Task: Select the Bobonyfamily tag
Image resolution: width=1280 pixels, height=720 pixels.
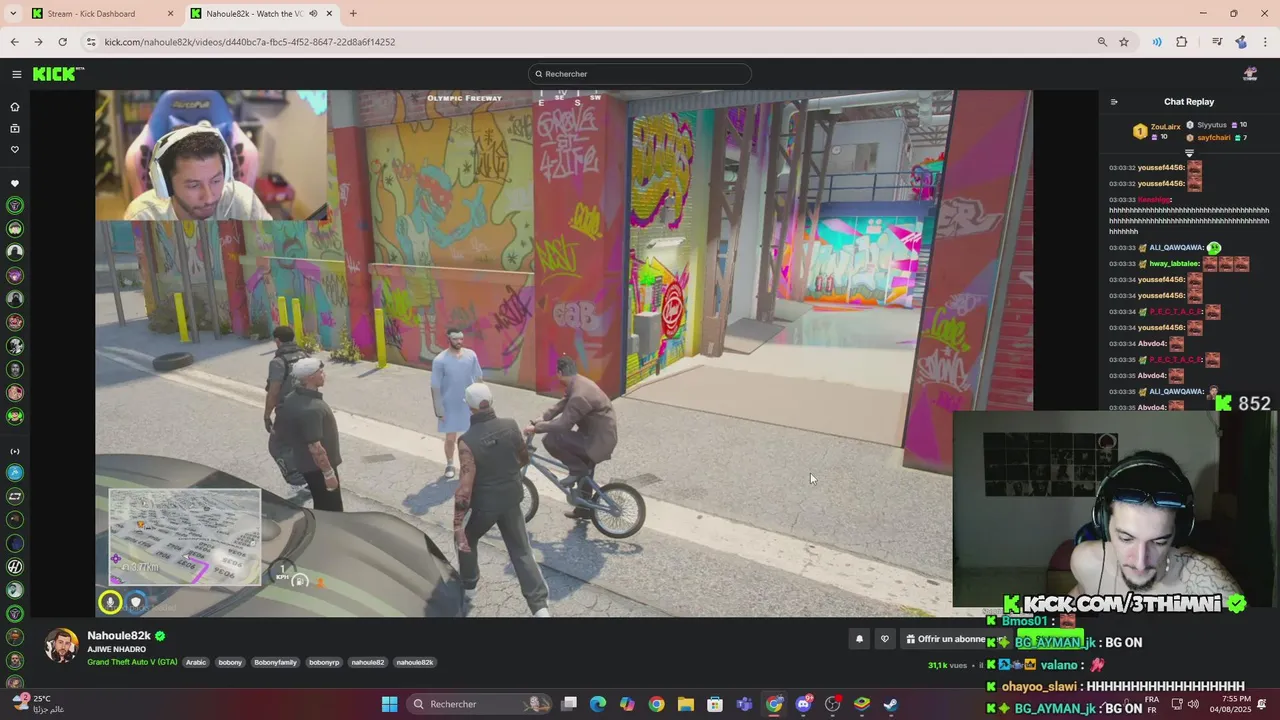Action: click(x=275, y=662)
